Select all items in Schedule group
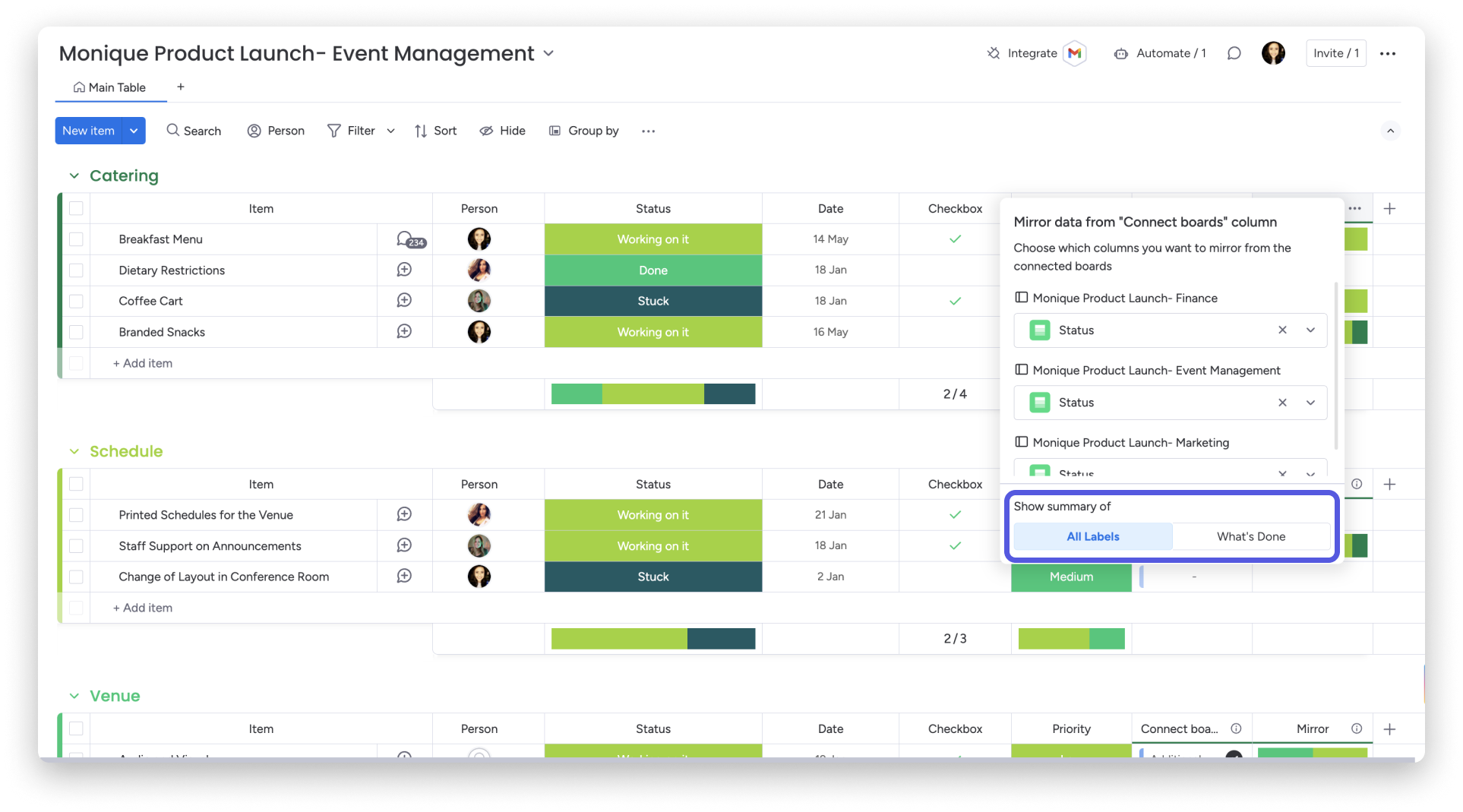The width and height of the screenshot is (1463, 812). 76,484
